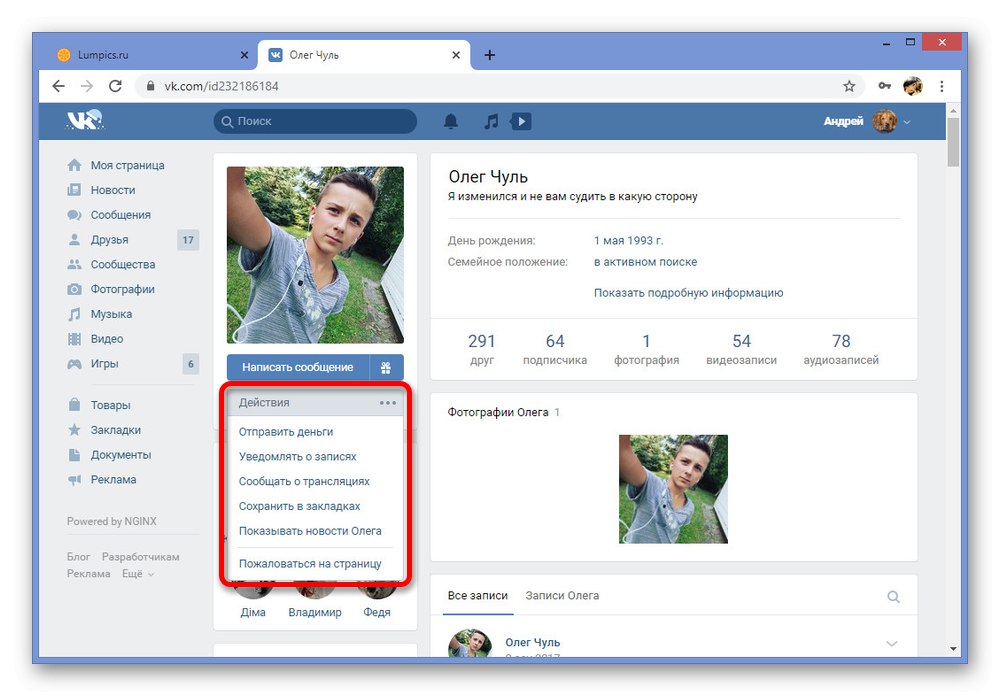This screenshot has width=1000, height=696.
Task: Reload the page
Action: [x=115, y=86]
